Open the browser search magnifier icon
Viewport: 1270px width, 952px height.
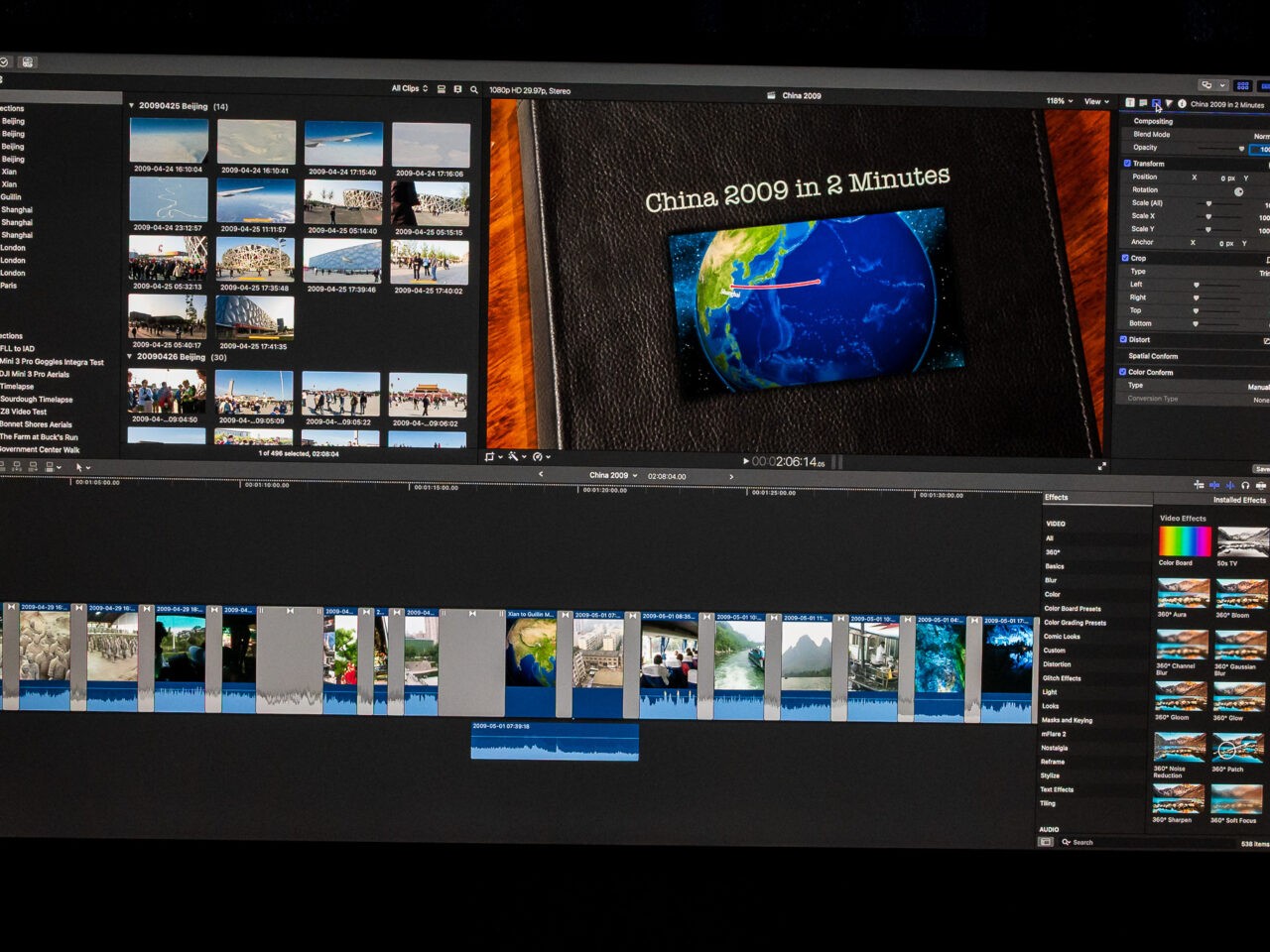click(x=474, y=89)
